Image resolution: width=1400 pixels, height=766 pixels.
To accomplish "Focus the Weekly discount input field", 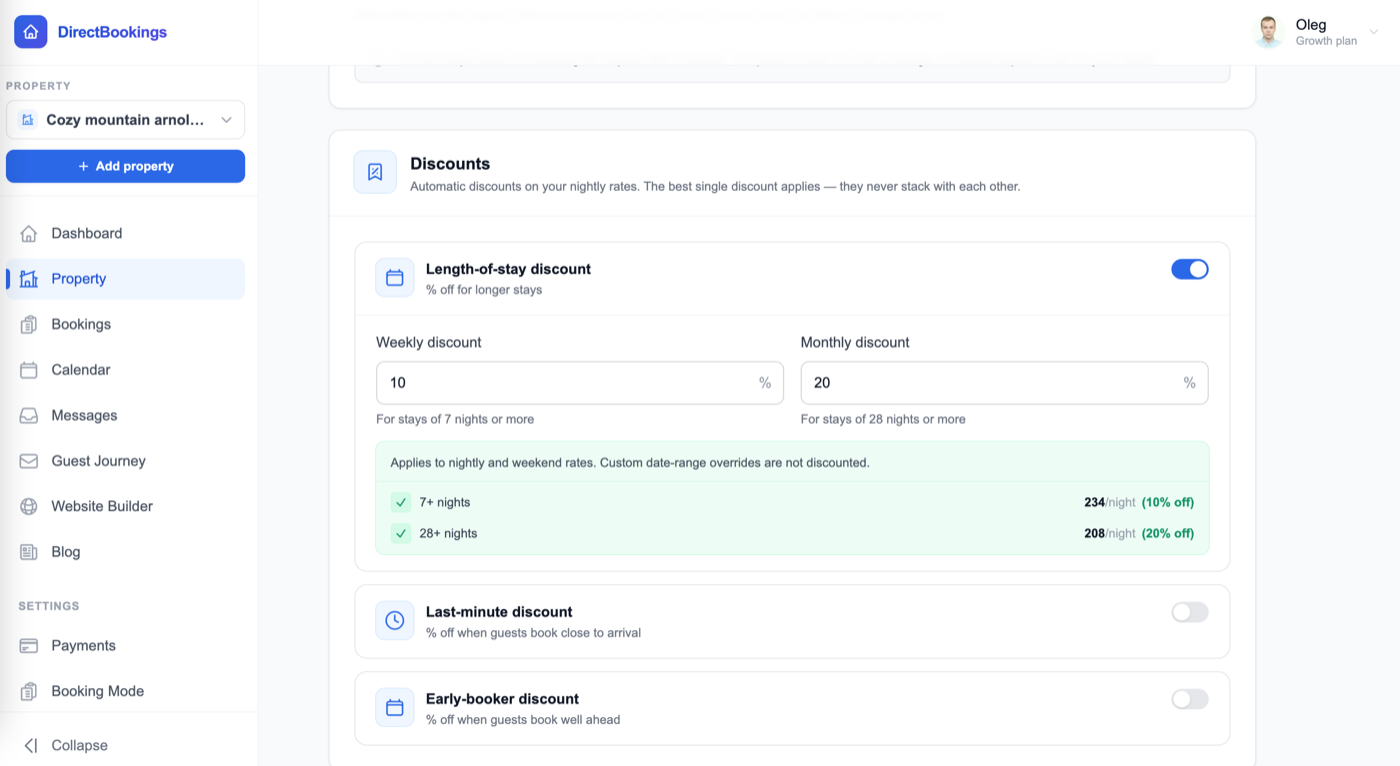I will click(580, 383).
